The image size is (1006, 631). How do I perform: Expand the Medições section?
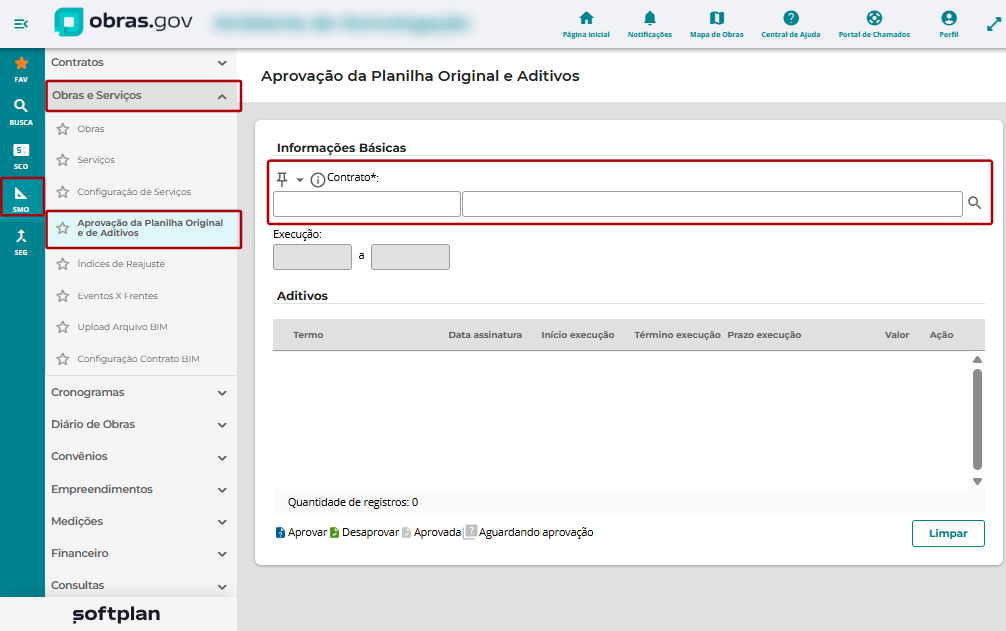pos(141,521)
